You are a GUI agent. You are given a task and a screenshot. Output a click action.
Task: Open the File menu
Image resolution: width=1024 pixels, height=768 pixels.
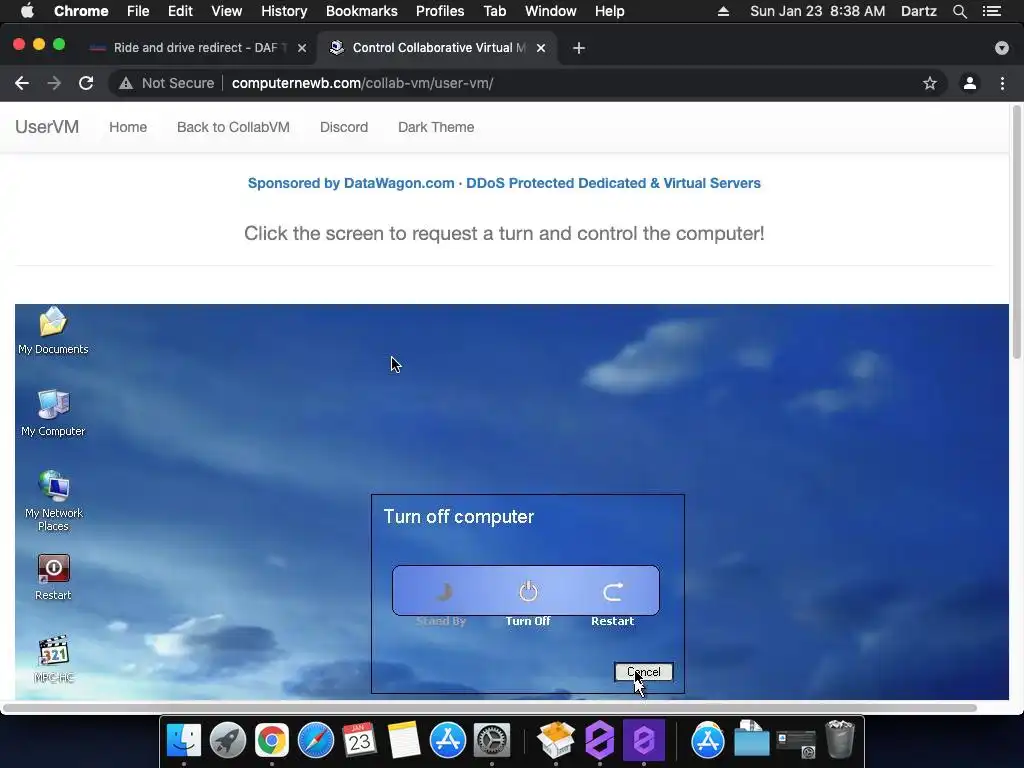tap(138, 11)
